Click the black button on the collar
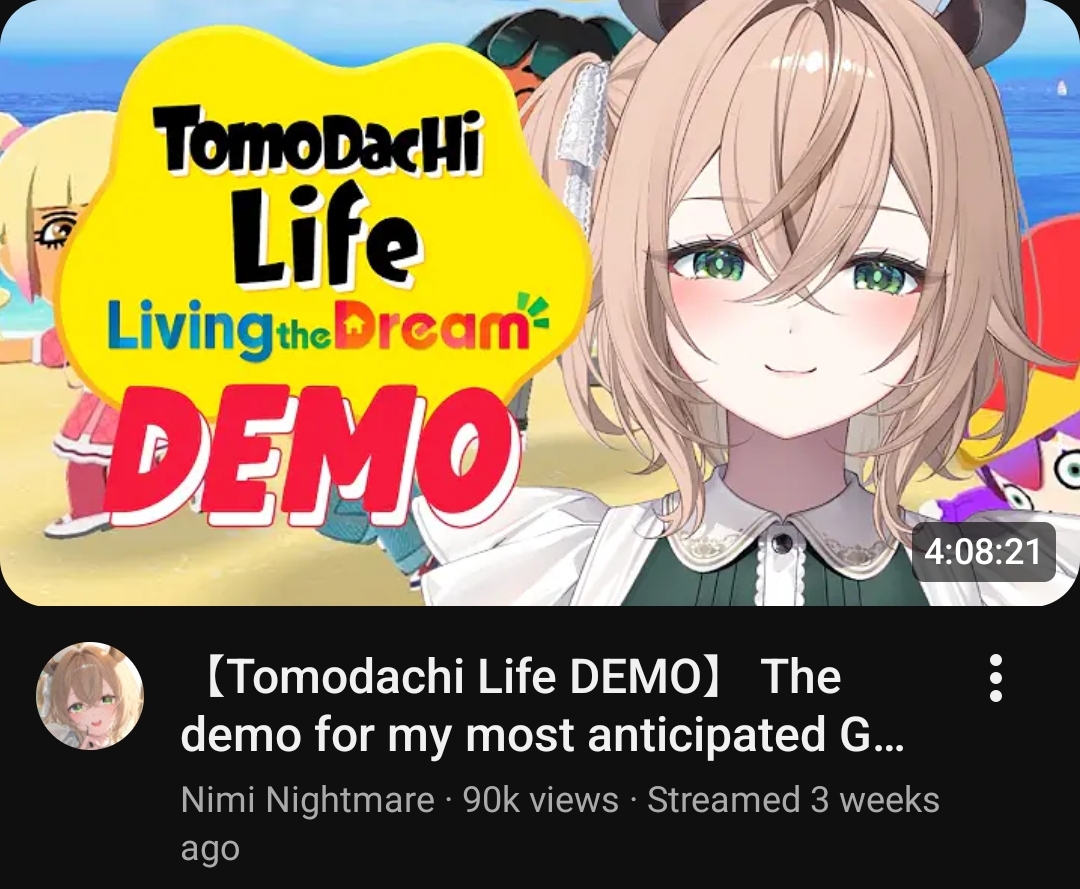The height and width of the screenshot is (889, 1080). pos(782,544)
